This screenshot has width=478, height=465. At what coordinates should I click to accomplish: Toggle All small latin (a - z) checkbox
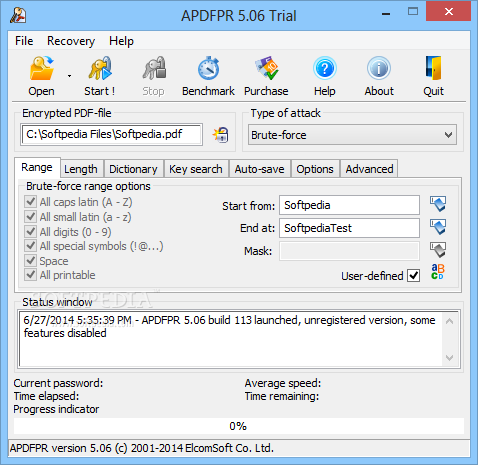[31, 217]
